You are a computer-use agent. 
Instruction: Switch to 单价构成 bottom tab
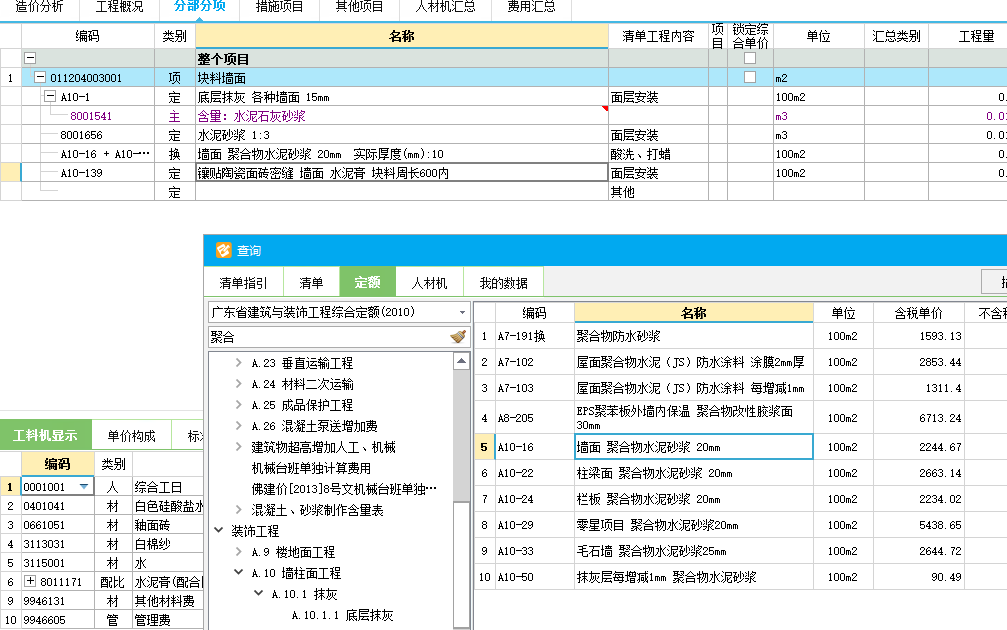(x=132, y=436)
